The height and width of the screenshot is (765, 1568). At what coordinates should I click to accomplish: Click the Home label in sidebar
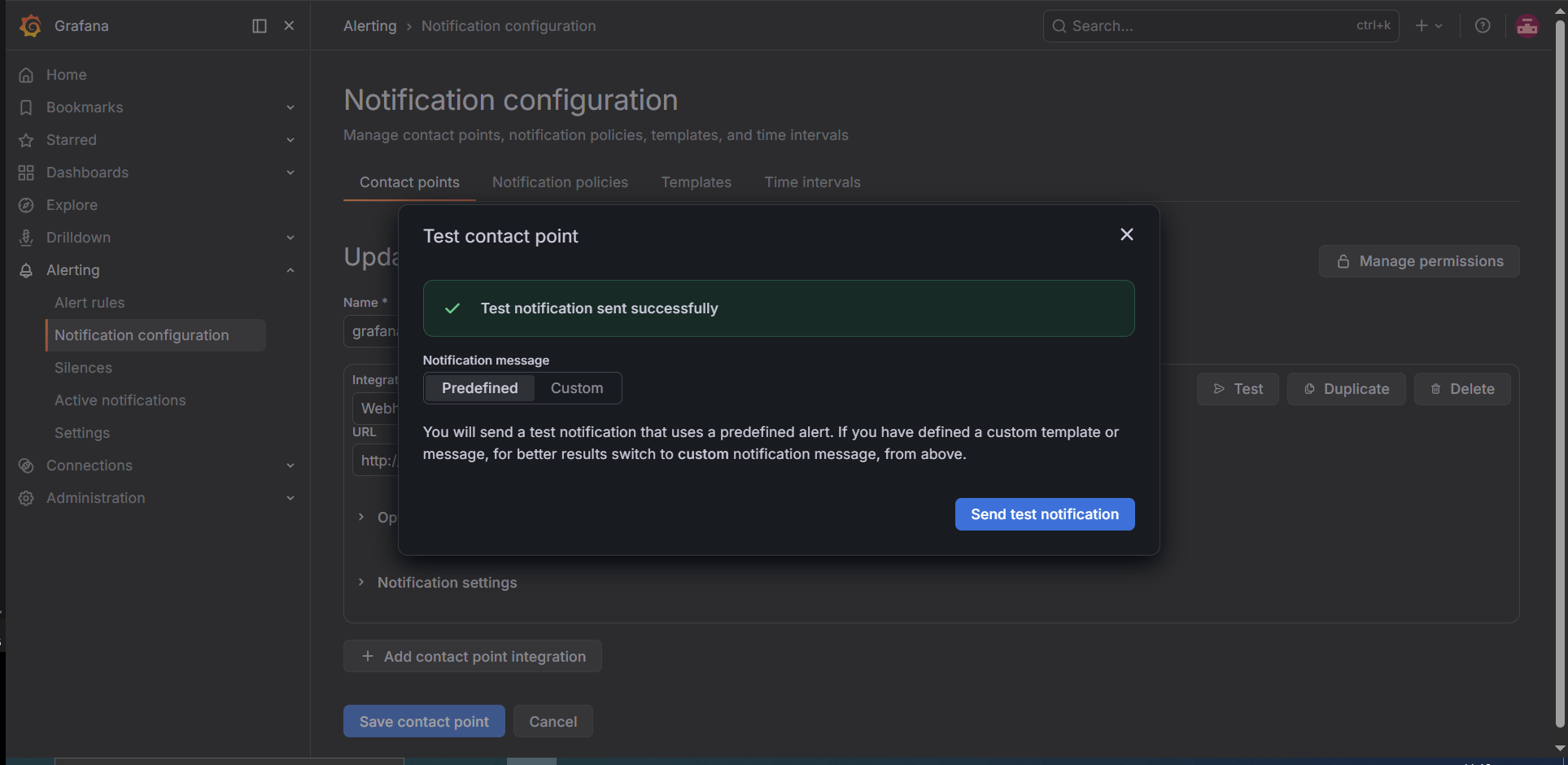[67, 75]
